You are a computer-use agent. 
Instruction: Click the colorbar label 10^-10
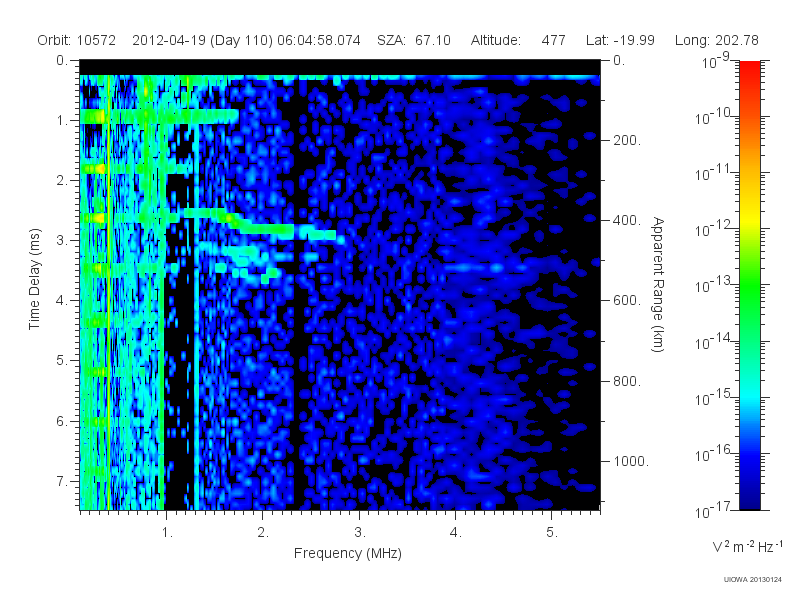click(714, 117)
